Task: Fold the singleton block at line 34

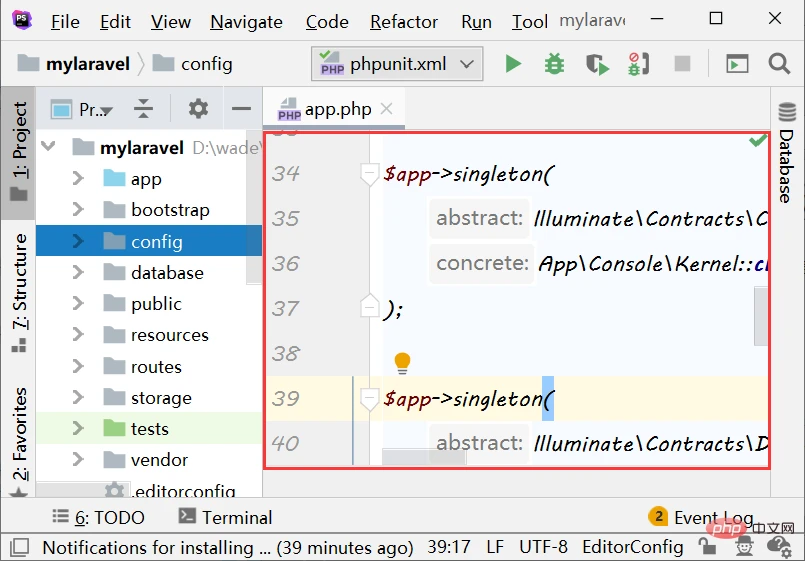Action: tap(370, 174)
